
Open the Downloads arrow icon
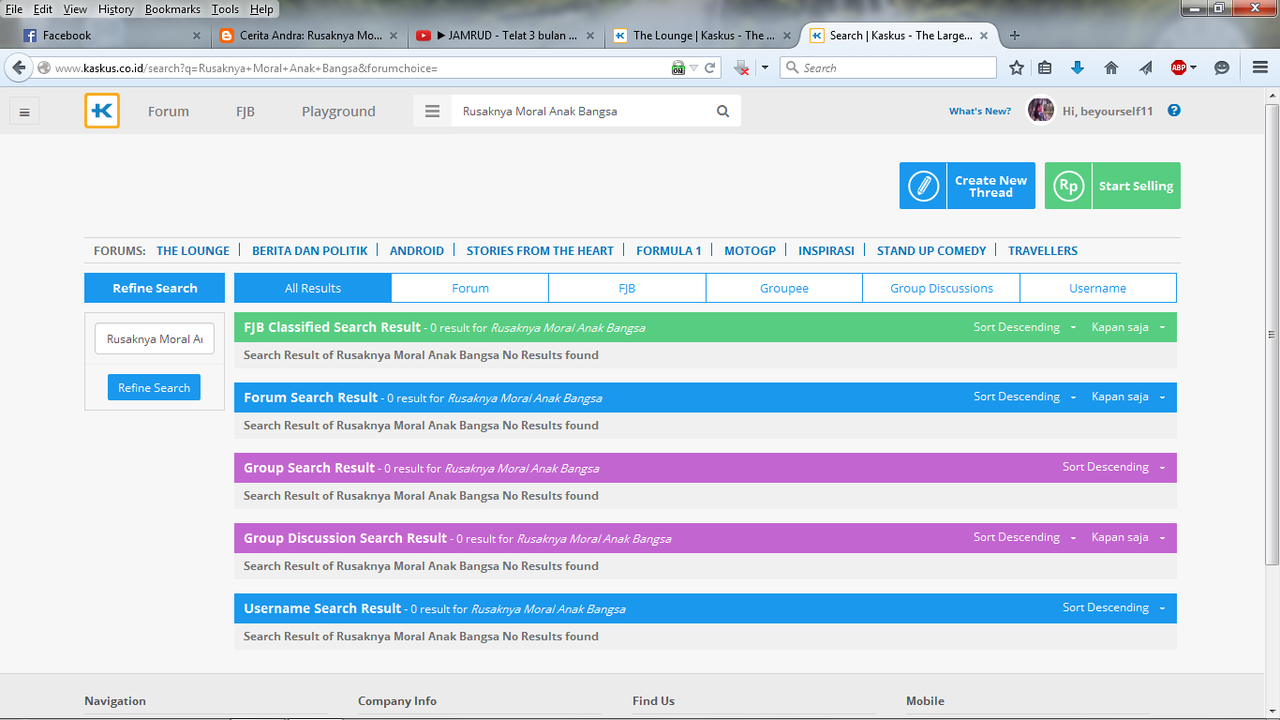pyautogui.click(x=1077, y=68)
